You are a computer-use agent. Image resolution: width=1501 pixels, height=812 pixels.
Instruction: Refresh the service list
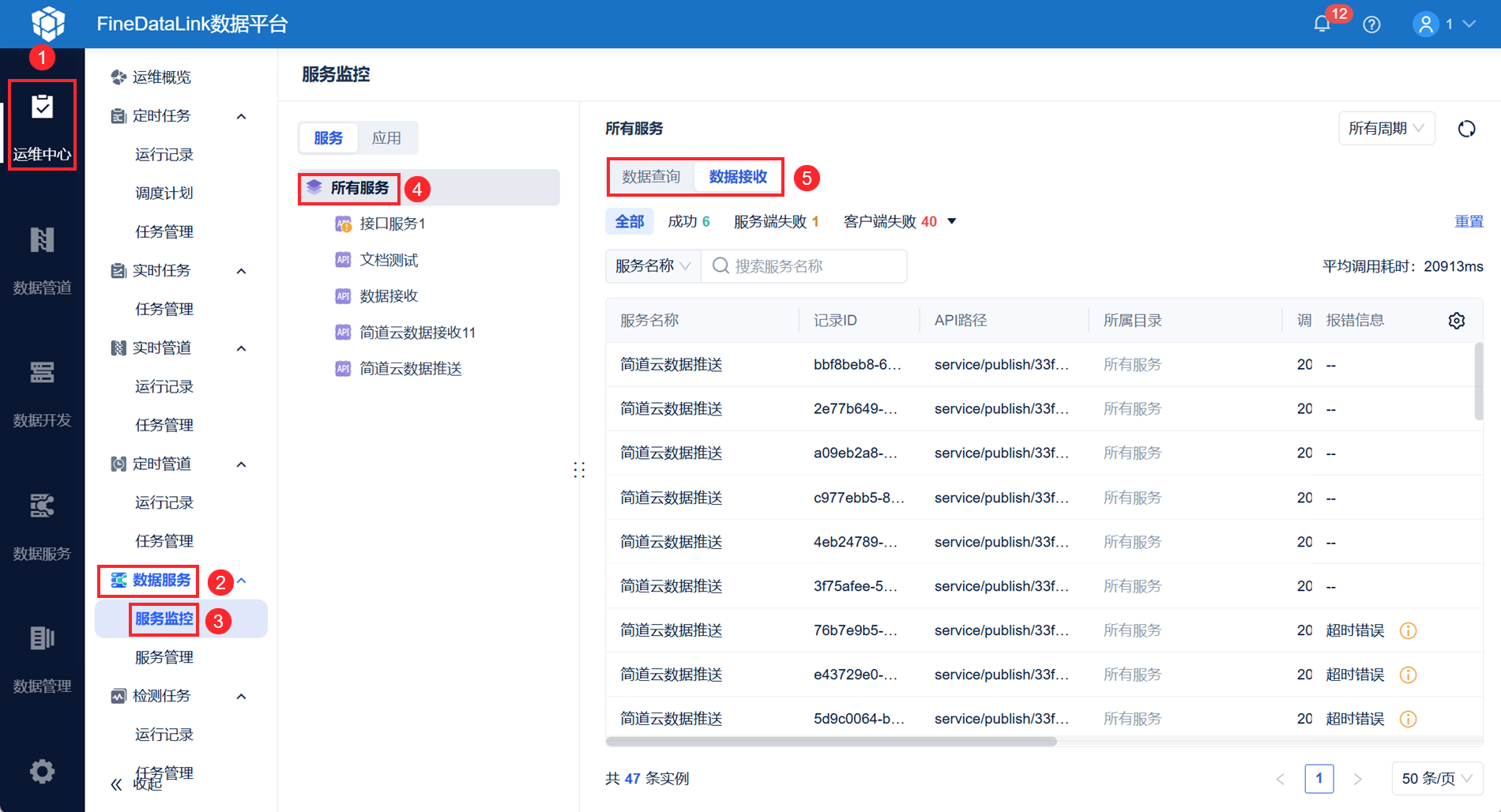1466,129
